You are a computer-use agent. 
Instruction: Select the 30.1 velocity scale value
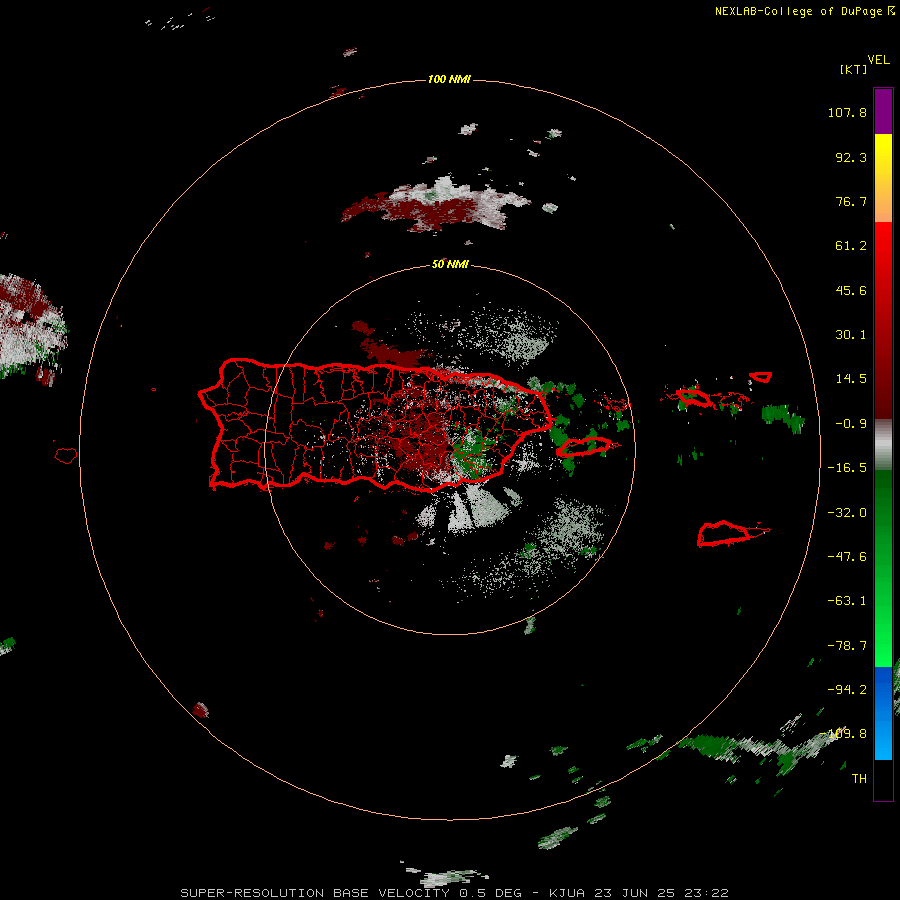coord(851,335)
